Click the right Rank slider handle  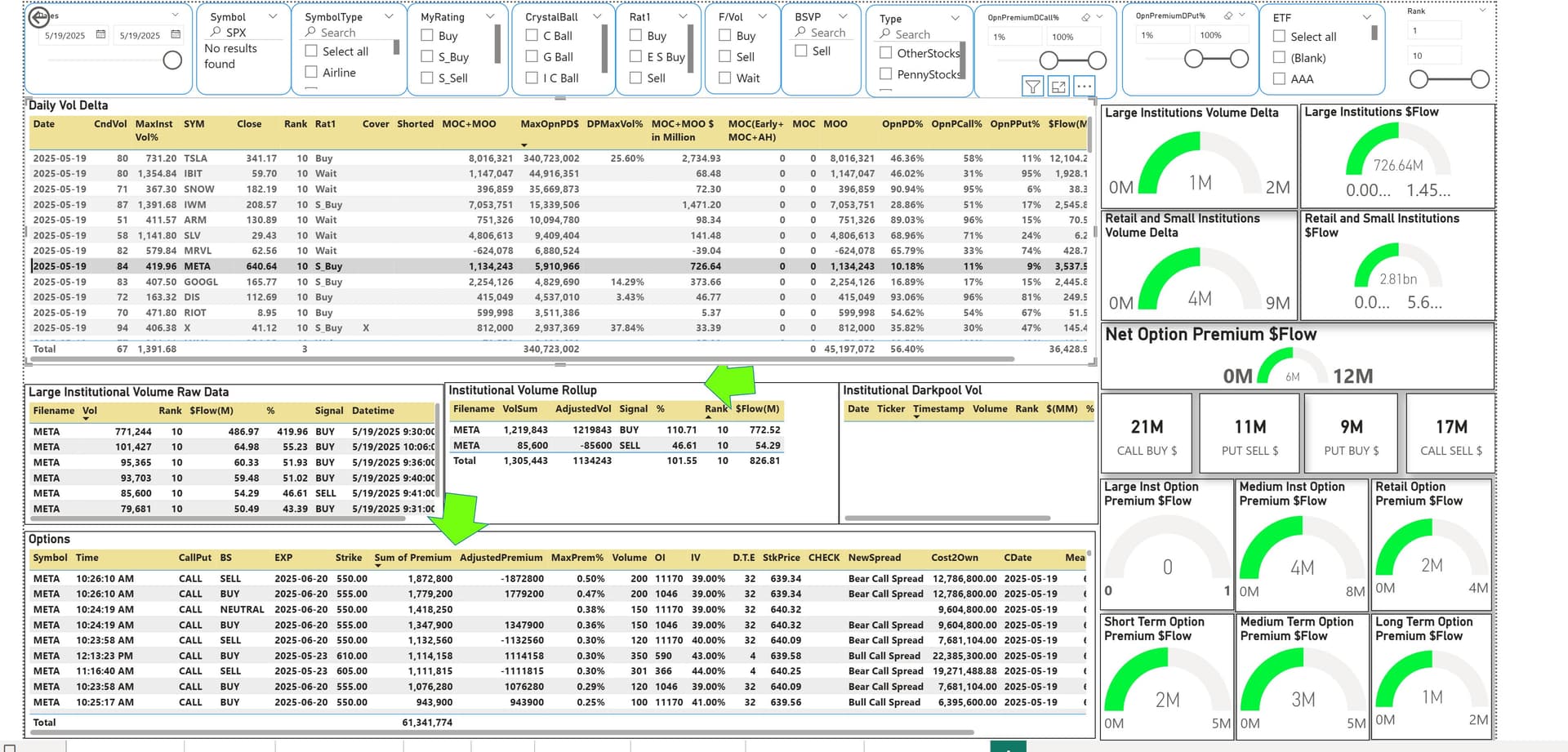point(1480,79)
